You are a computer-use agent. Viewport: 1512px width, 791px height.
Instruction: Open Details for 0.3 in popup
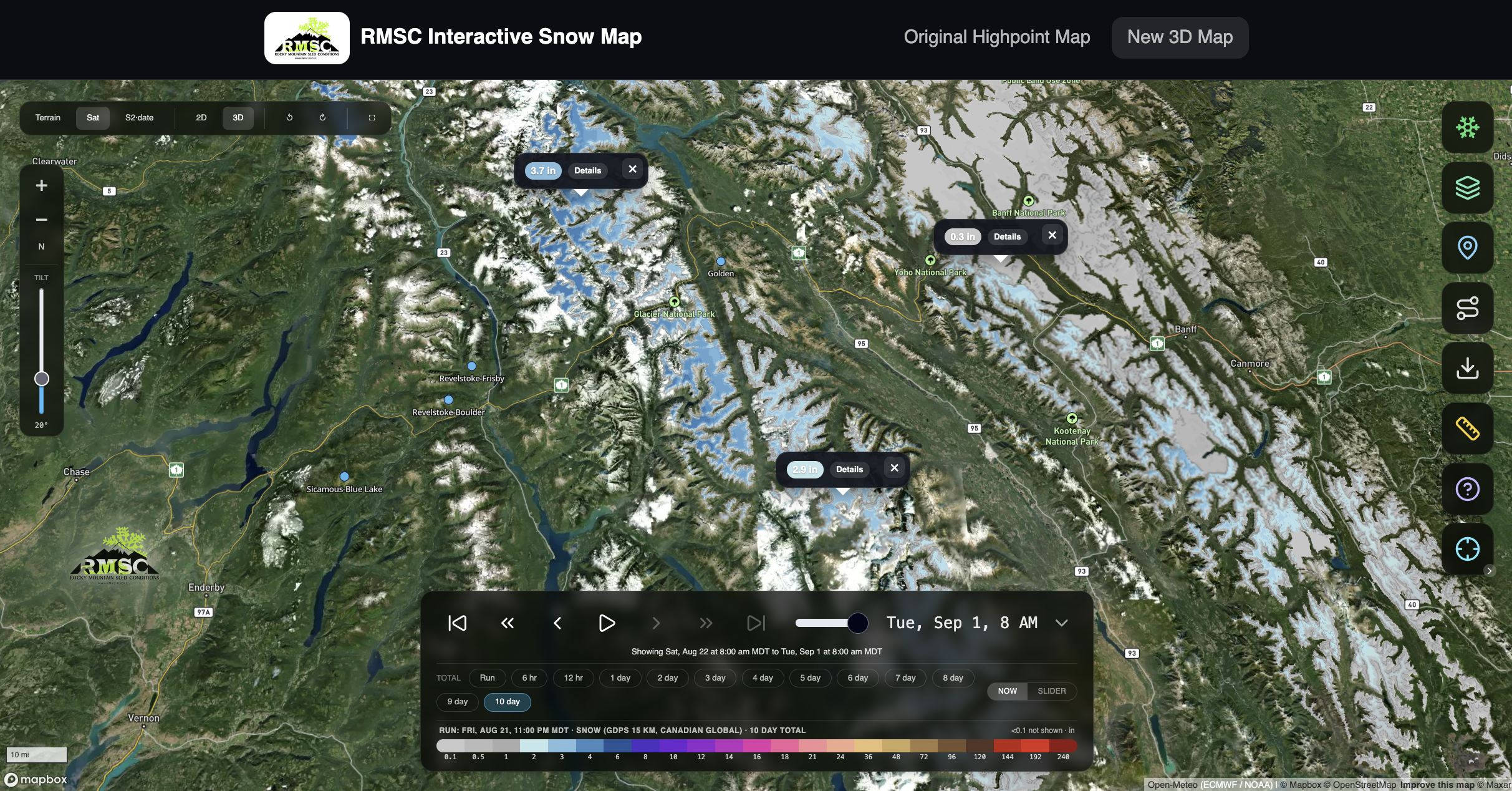click(x=1007, y=236)
